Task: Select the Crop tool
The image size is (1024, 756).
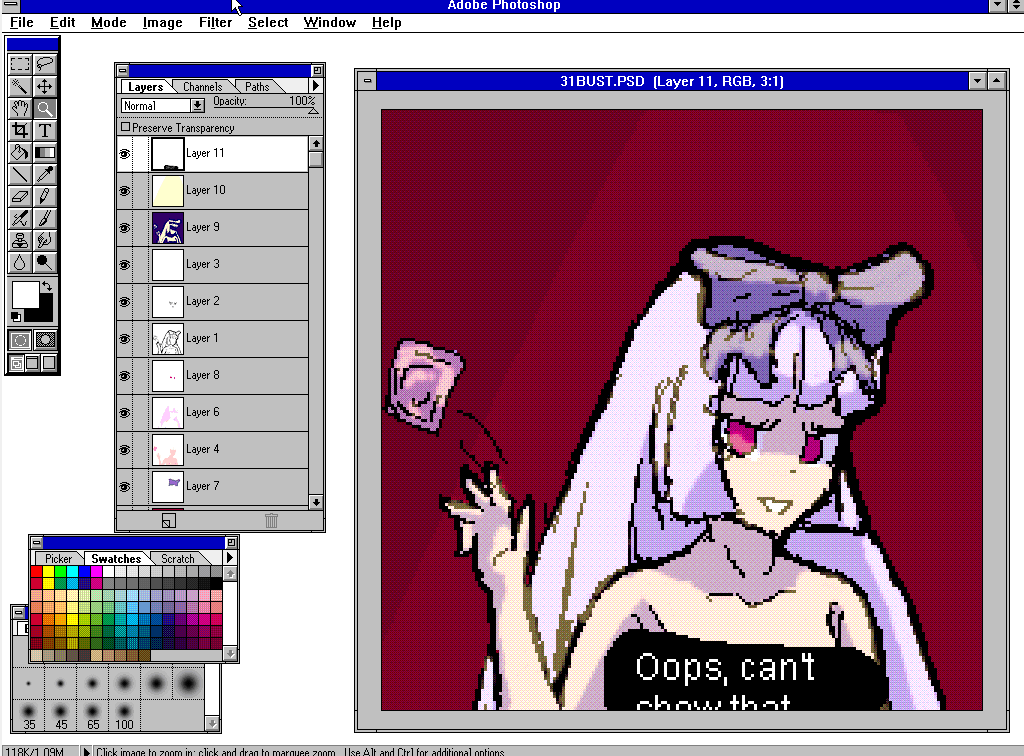Action: tap(20, 130)
